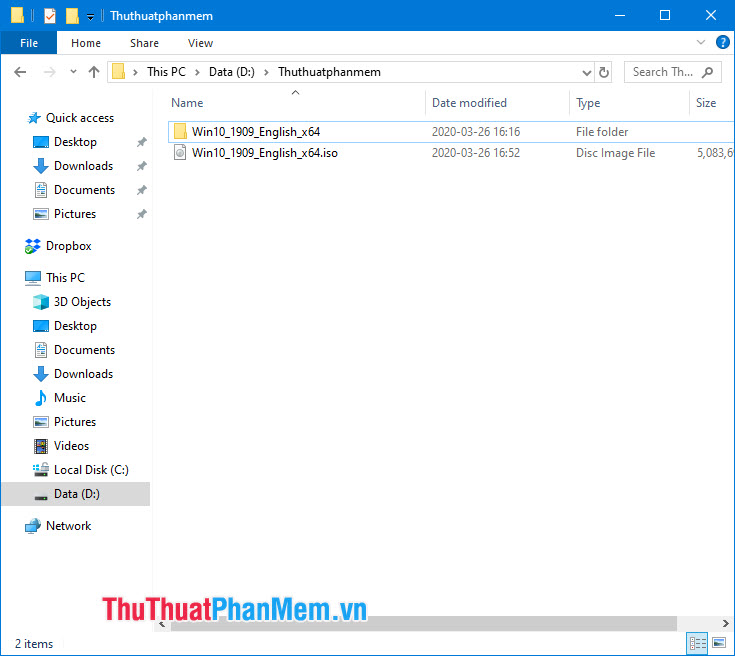Go up one folder level
735x656 pixels.
point(94,72)
